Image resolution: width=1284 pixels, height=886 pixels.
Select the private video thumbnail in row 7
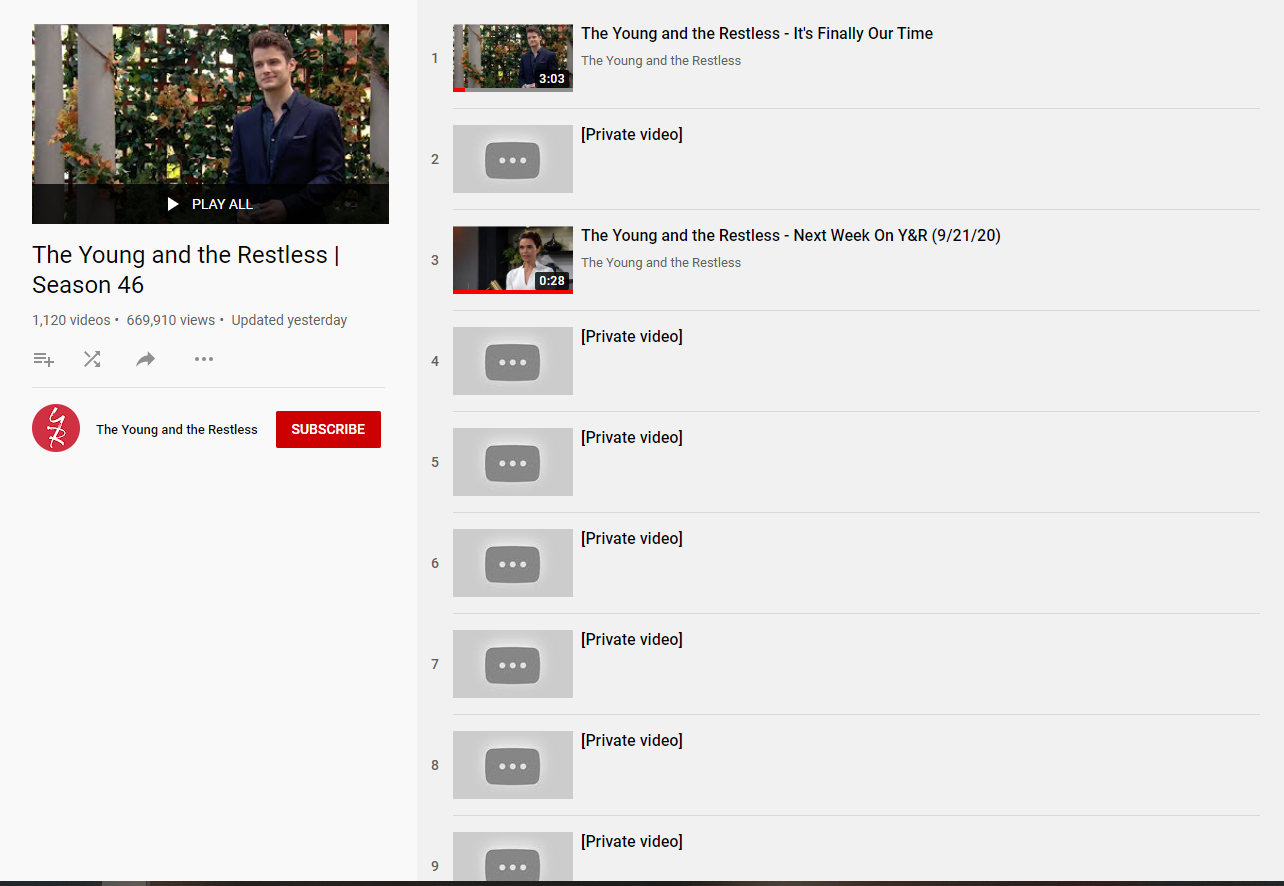(x=512, y=665)
